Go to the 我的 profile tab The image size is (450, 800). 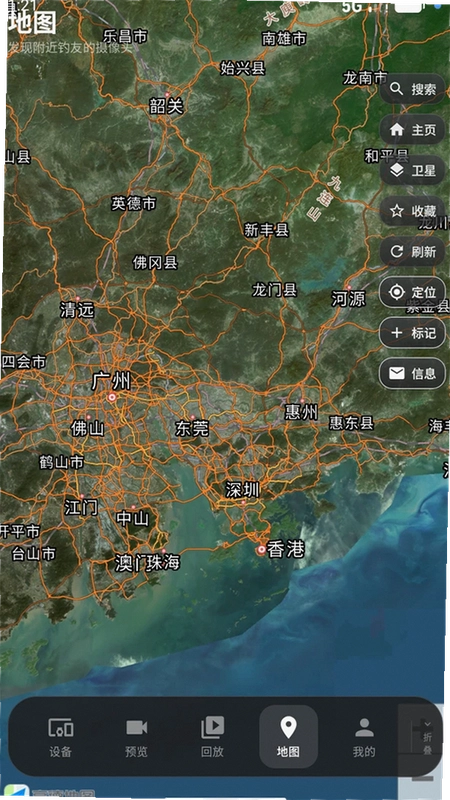(x=364, y=737)
